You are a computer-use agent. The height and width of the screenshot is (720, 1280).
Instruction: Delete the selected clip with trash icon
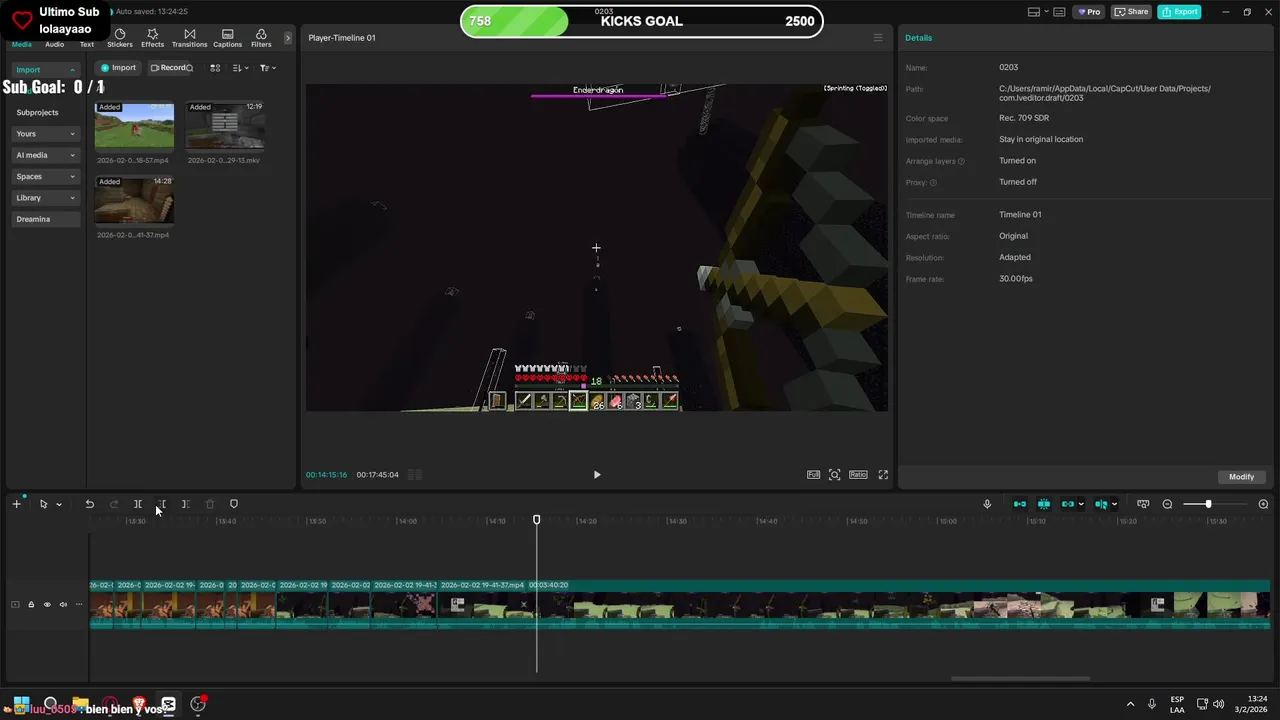(x=210, y=504)
